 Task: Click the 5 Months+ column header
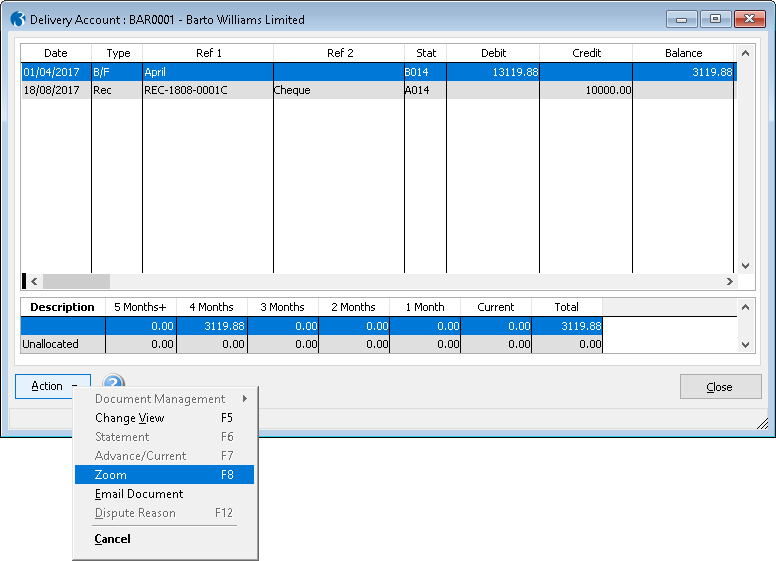[x=141, y=307]
